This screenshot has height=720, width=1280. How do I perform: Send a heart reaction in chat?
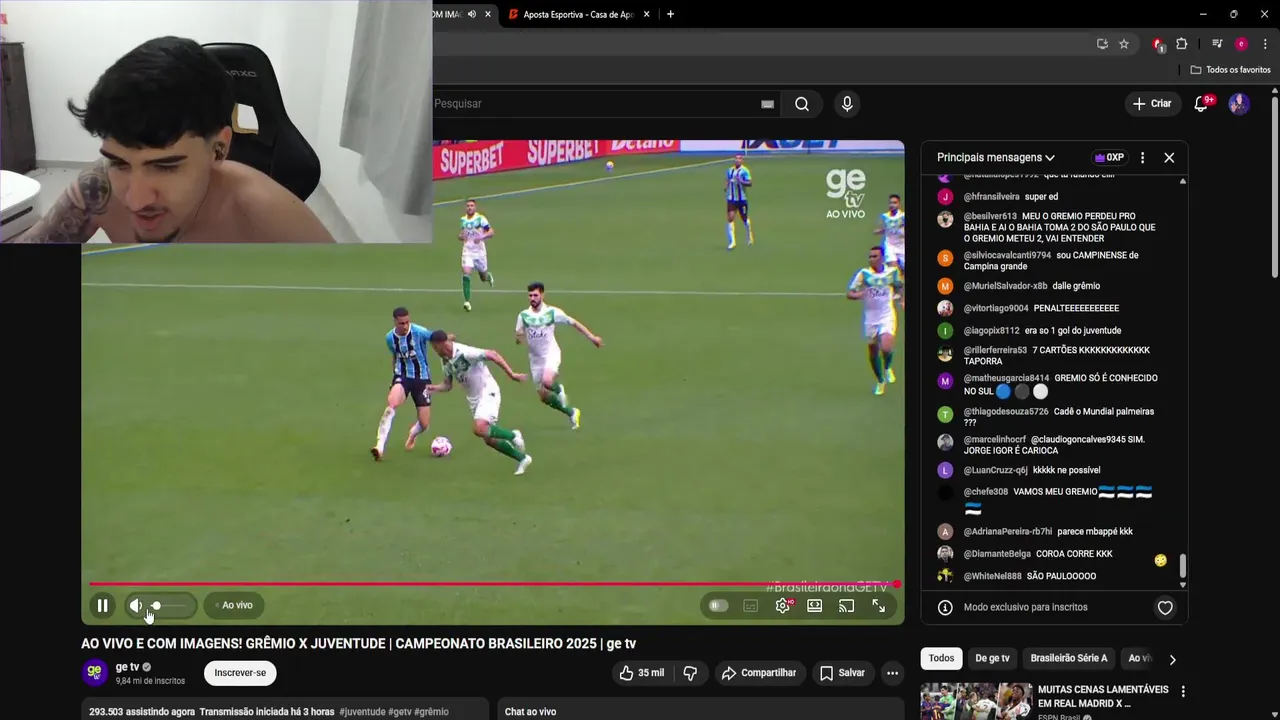pos(1165,607)
